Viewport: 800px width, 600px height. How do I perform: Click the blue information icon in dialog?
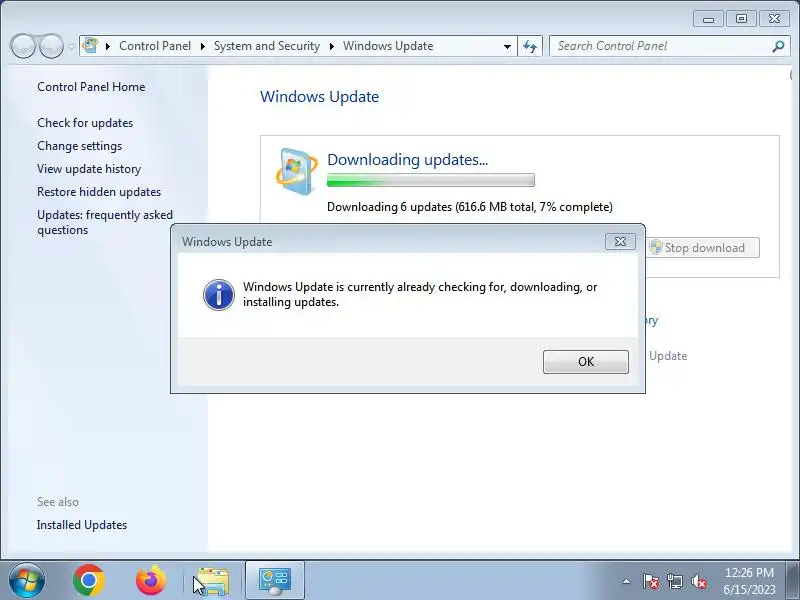(218, 295)
